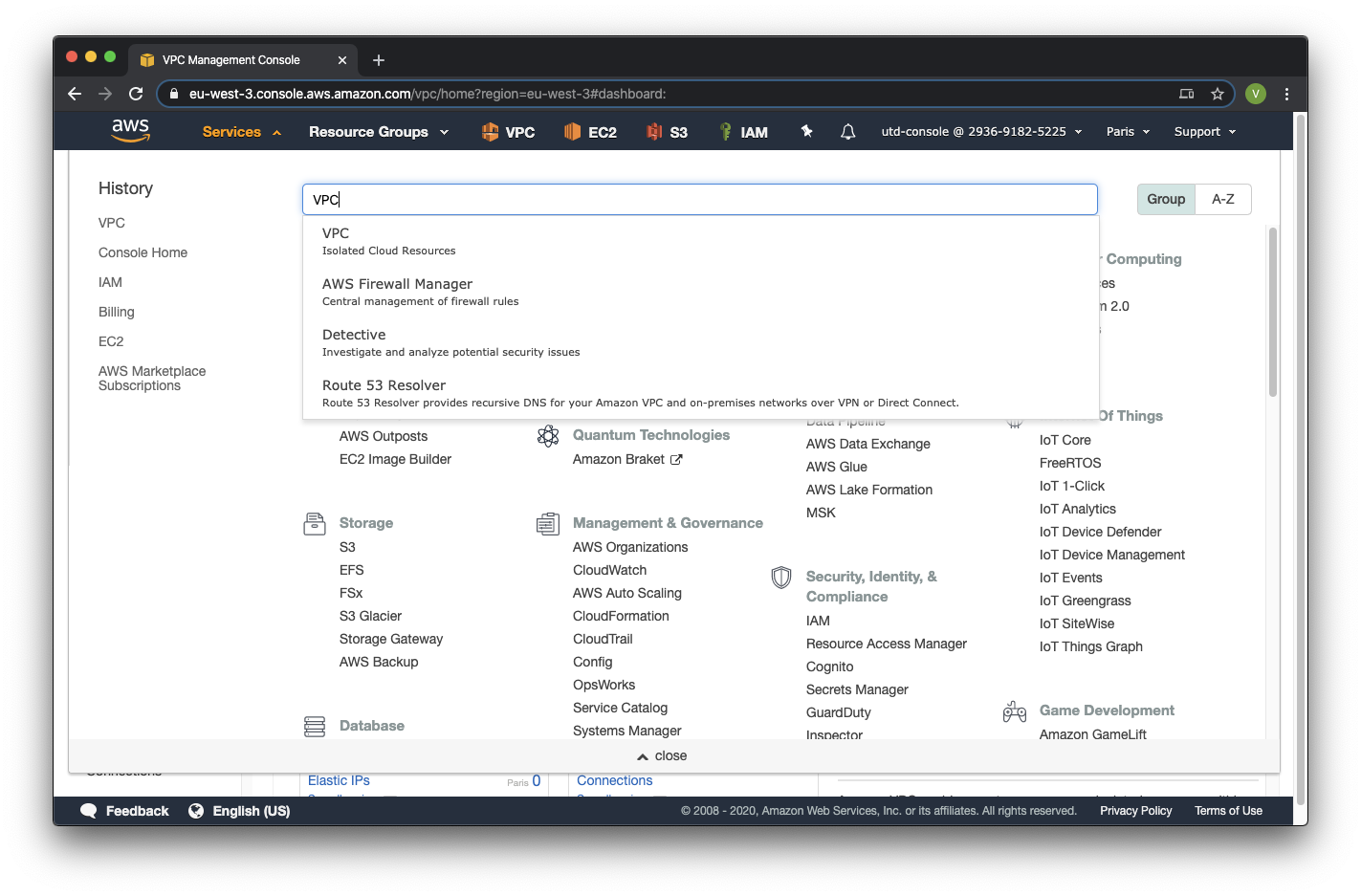Open AWS Marketplace Subscriptions from History
Screen dimensions: 1361x896
point(152,378)
